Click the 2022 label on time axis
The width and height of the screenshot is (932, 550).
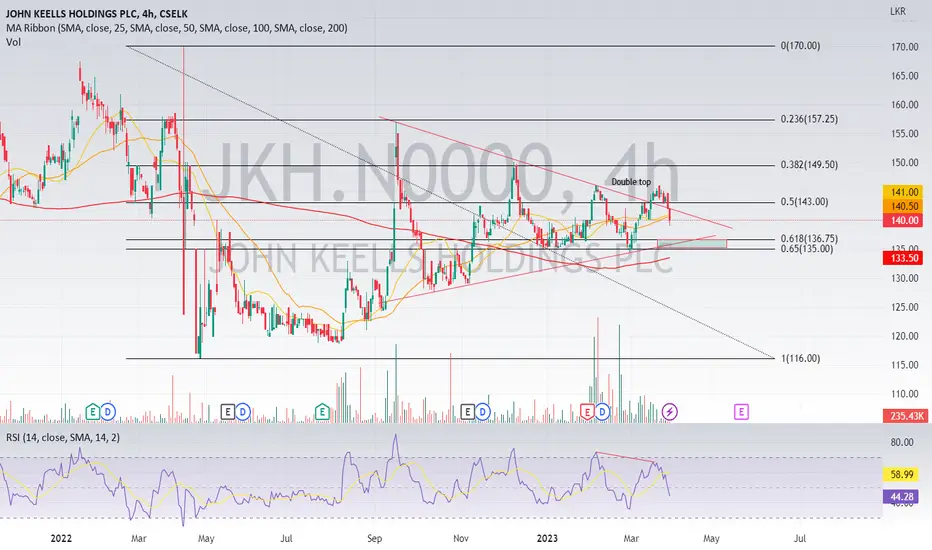pos(61,539)
